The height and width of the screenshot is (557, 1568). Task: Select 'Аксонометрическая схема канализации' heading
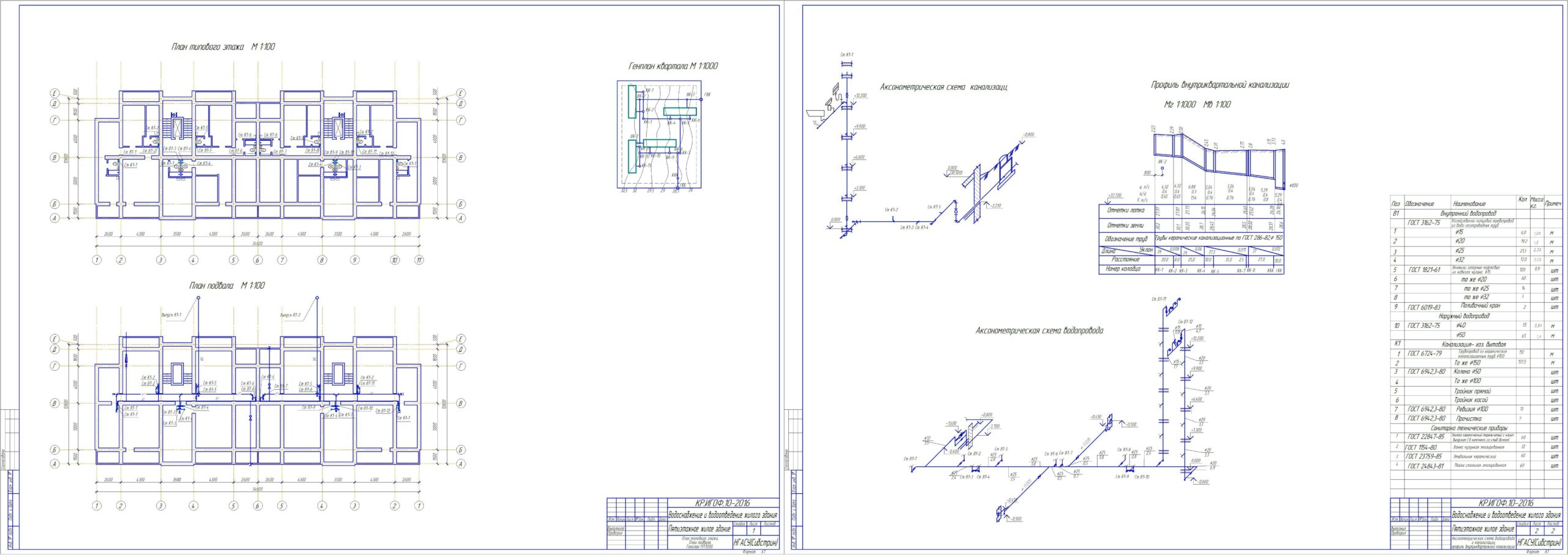pos(944,88)
